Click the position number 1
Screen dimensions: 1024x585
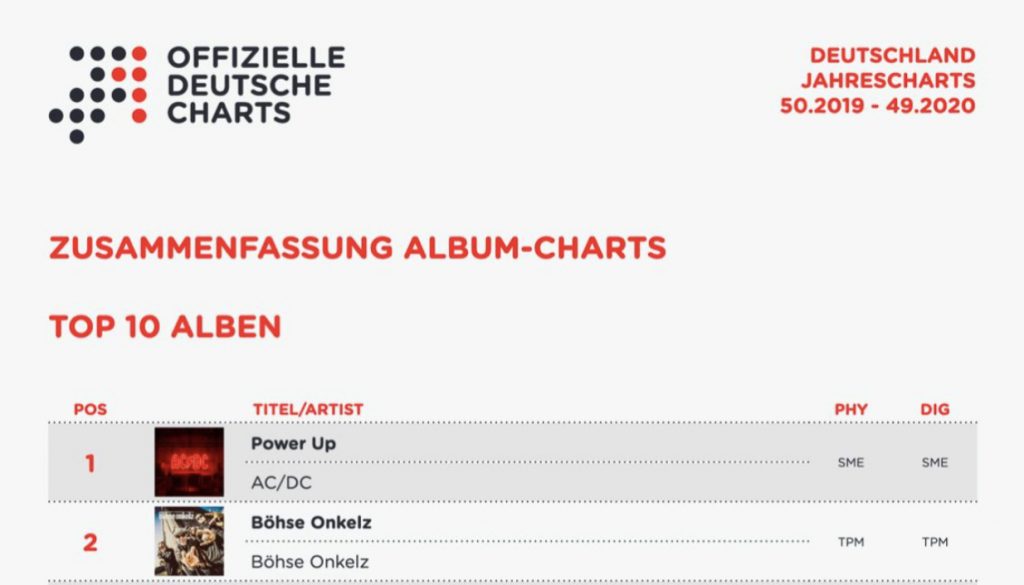click(90, 463)
